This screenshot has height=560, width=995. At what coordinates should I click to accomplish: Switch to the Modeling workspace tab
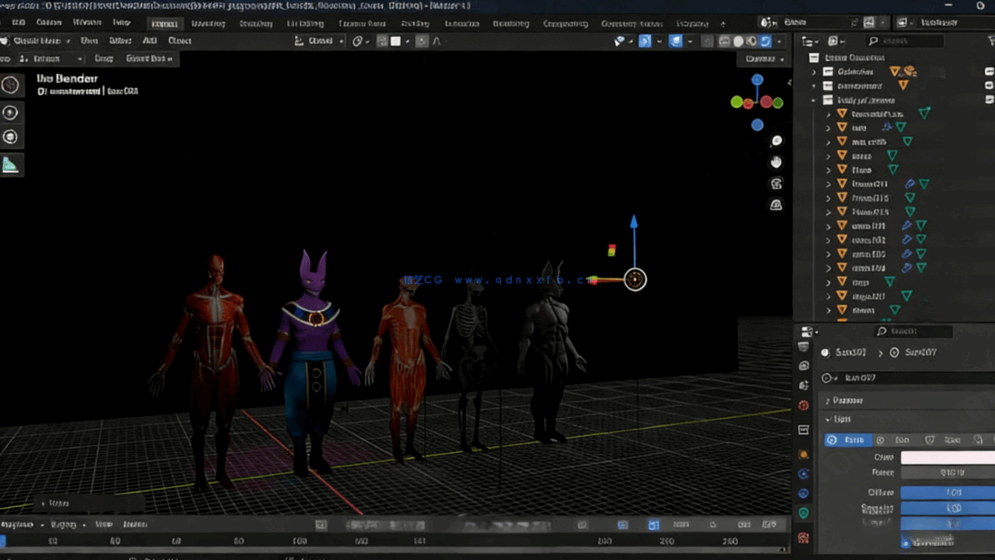pyautogui.click(x=208, y=23)
